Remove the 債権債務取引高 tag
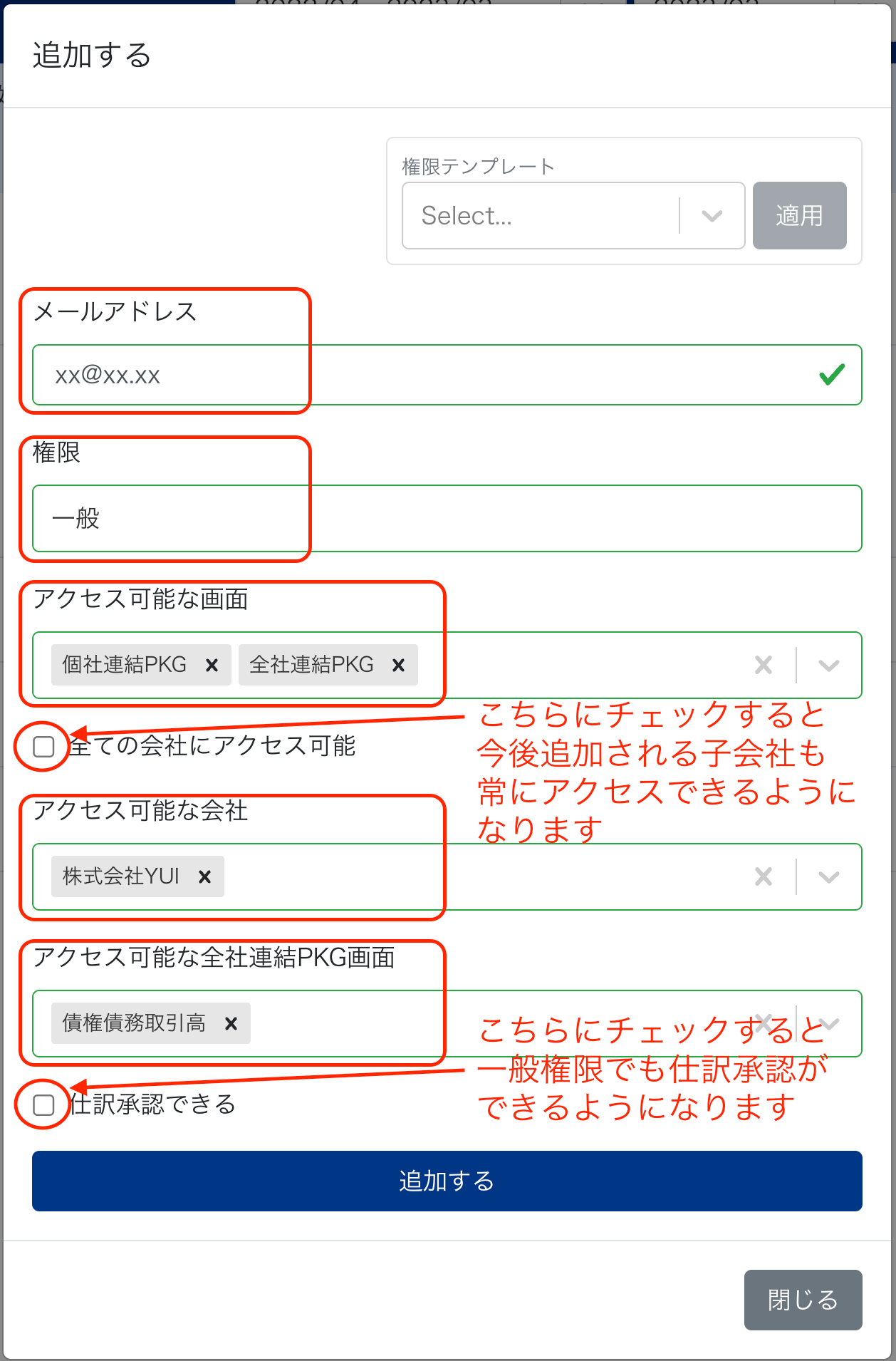 231,1024
